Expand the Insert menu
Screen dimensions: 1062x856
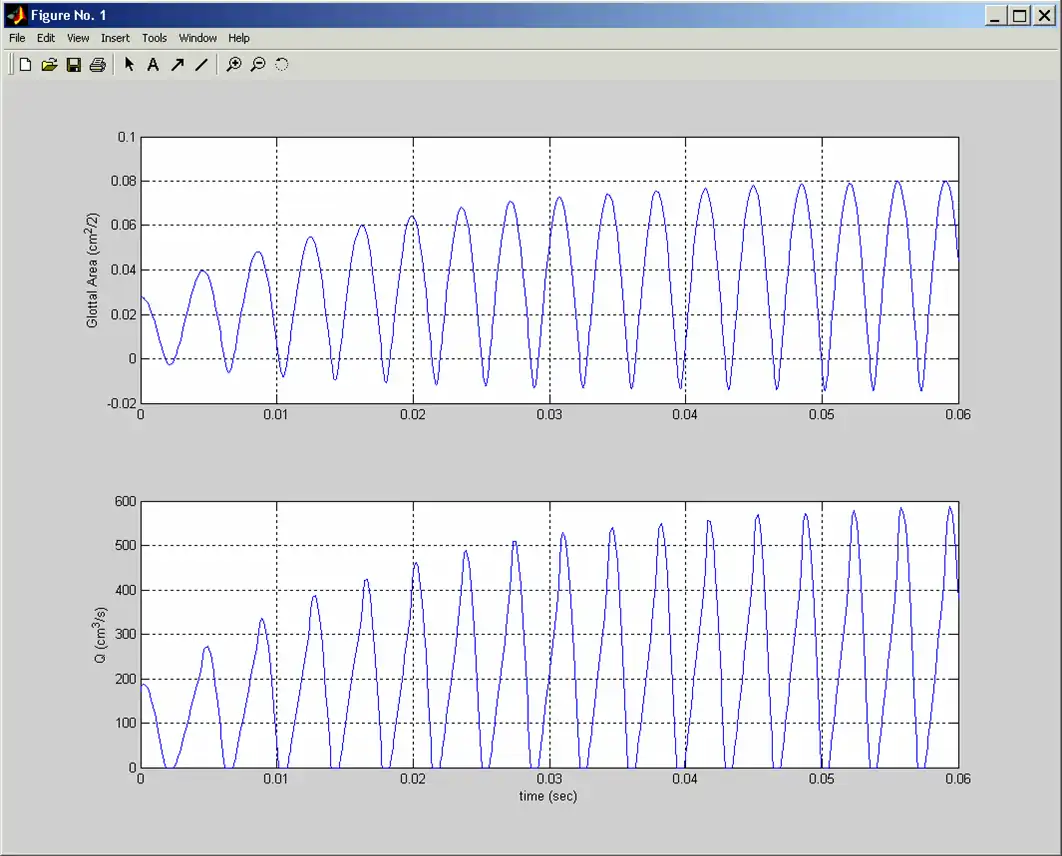(x=115, y=38)
